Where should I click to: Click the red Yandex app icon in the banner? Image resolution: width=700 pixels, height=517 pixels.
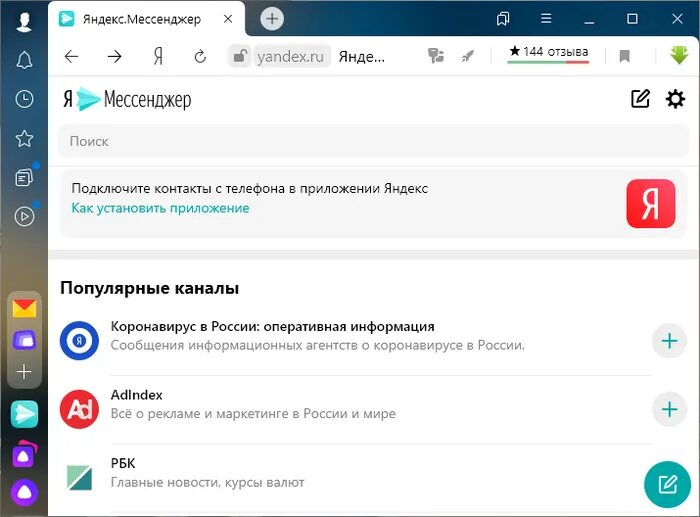point(650,204)
